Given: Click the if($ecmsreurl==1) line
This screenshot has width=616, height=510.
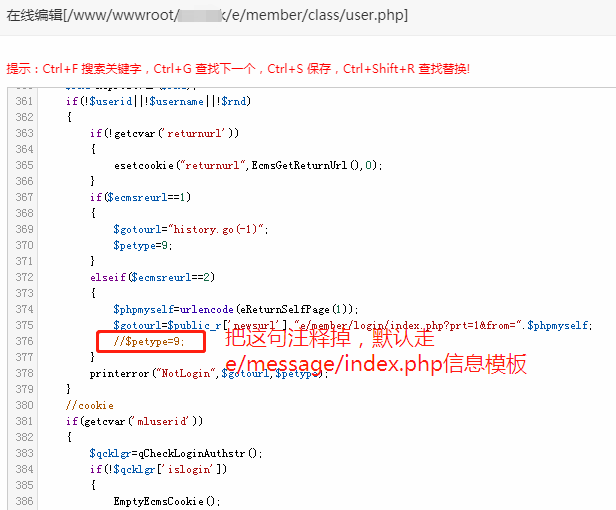Looking at the screenshot, I should pos(140,197).
